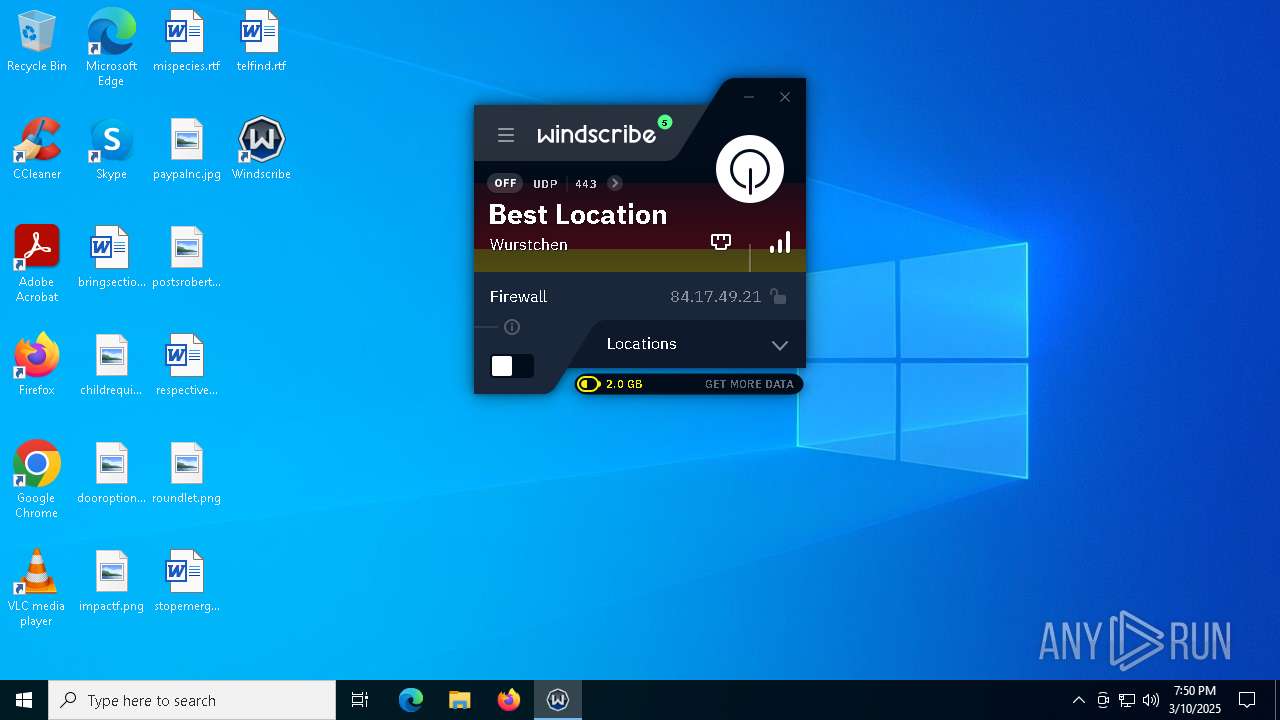Click the unlocked padlock icon next to the IP address
The width and height of the screenshot is (1280, 720).
pos(778,296)
